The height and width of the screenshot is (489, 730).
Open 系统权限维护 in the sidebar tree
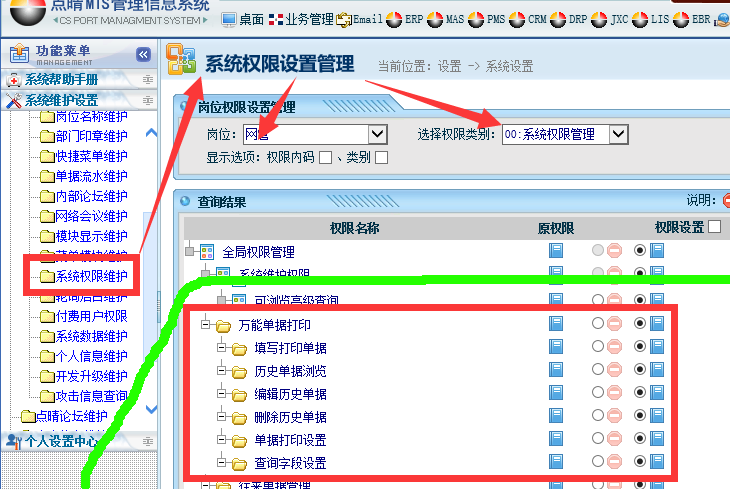click(84, 276)
